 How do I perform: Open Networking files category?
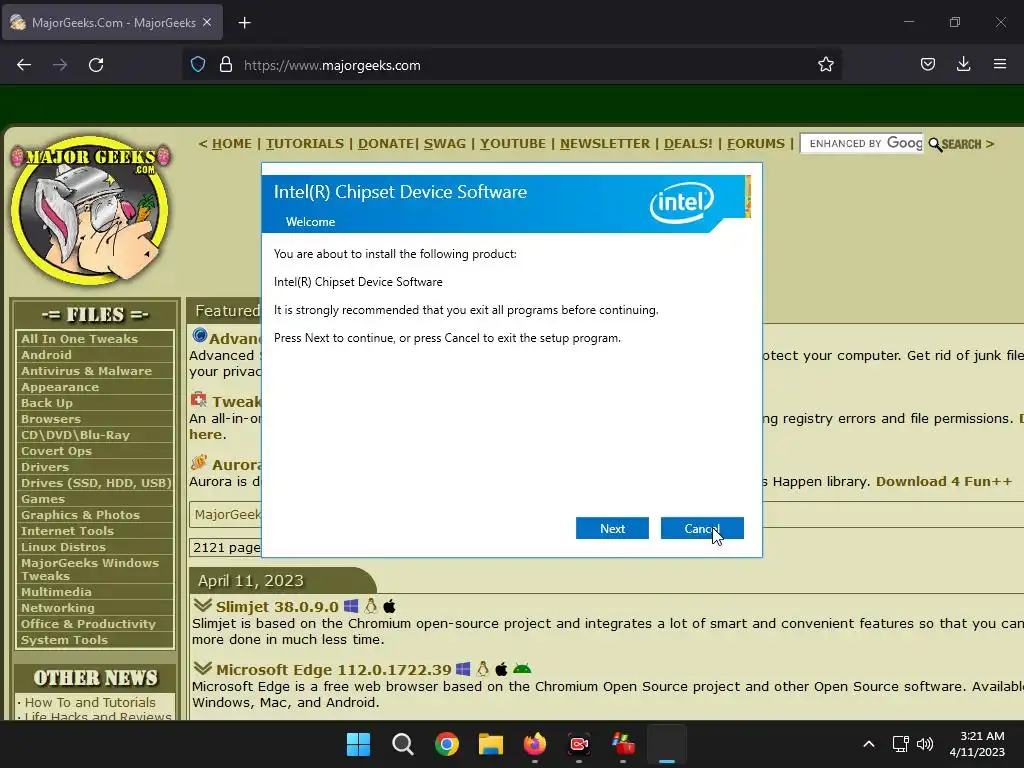(57, 608)
